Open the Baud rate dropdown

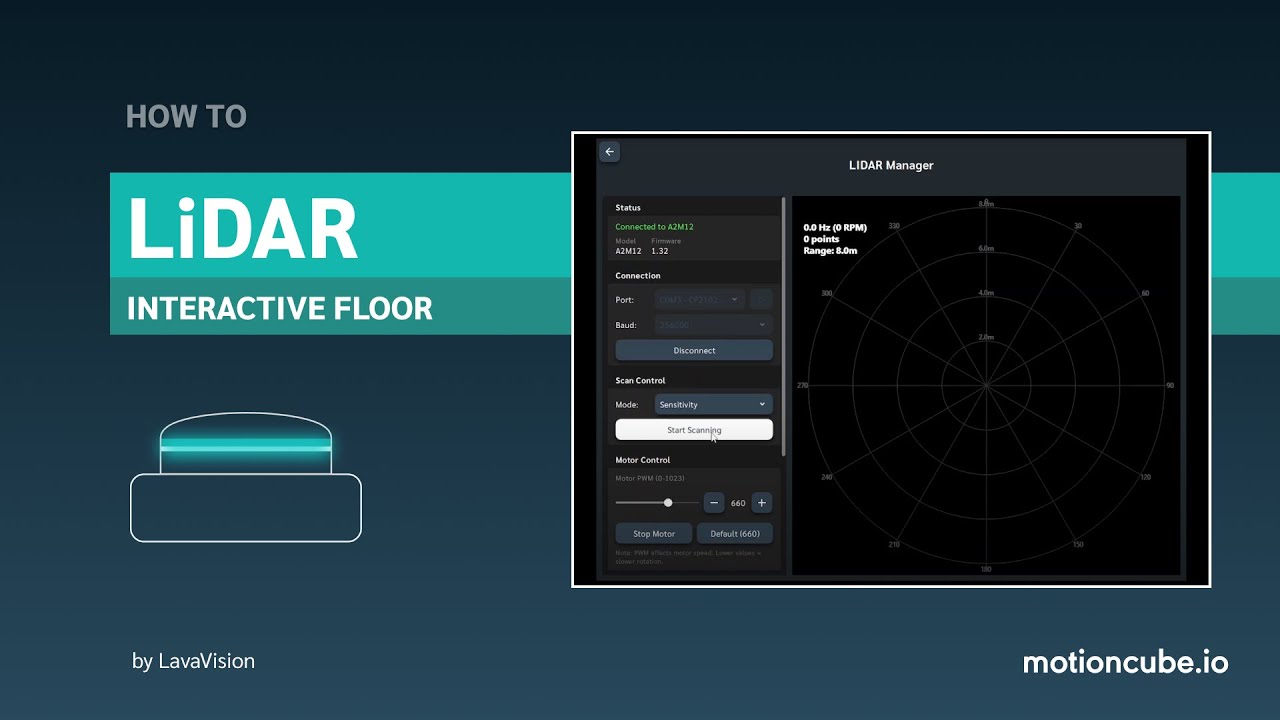(x=714, y=325)
